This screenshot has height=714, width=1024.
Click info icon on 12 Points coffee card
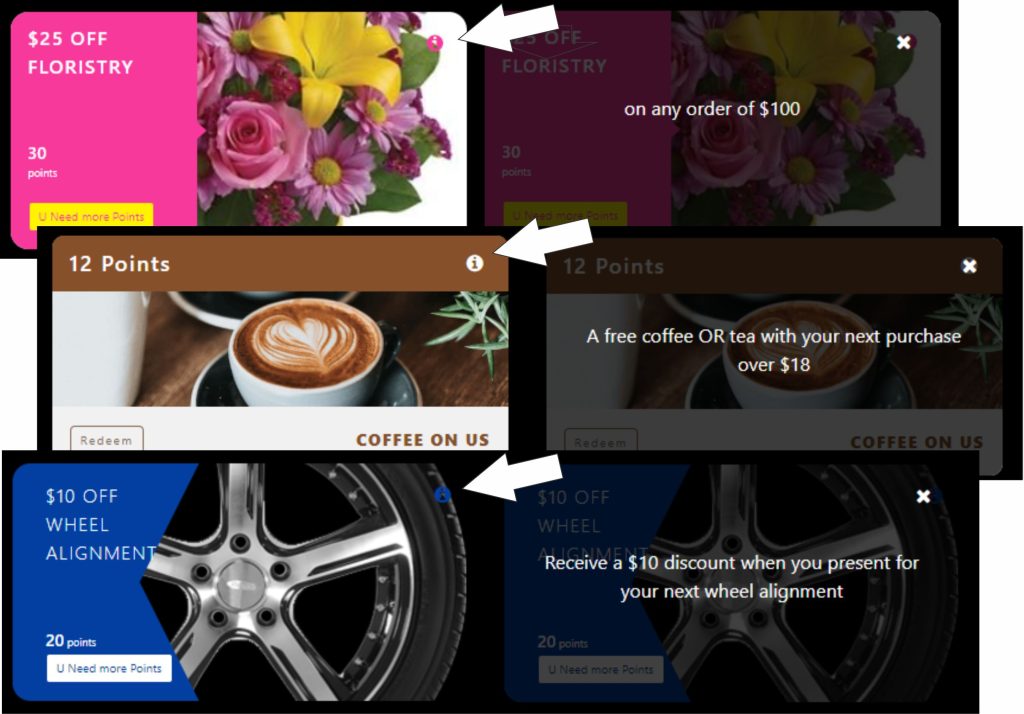coord(475,263)
